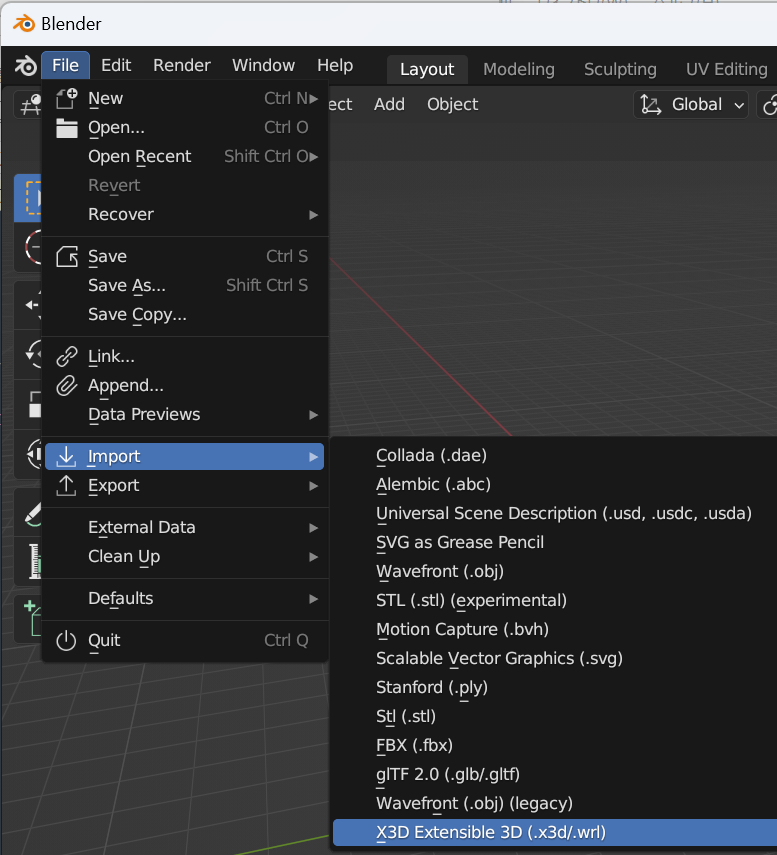The image size is (777, 855).
Task: Select Wavefront (.obj) (legacy) import
Action: 555,803
